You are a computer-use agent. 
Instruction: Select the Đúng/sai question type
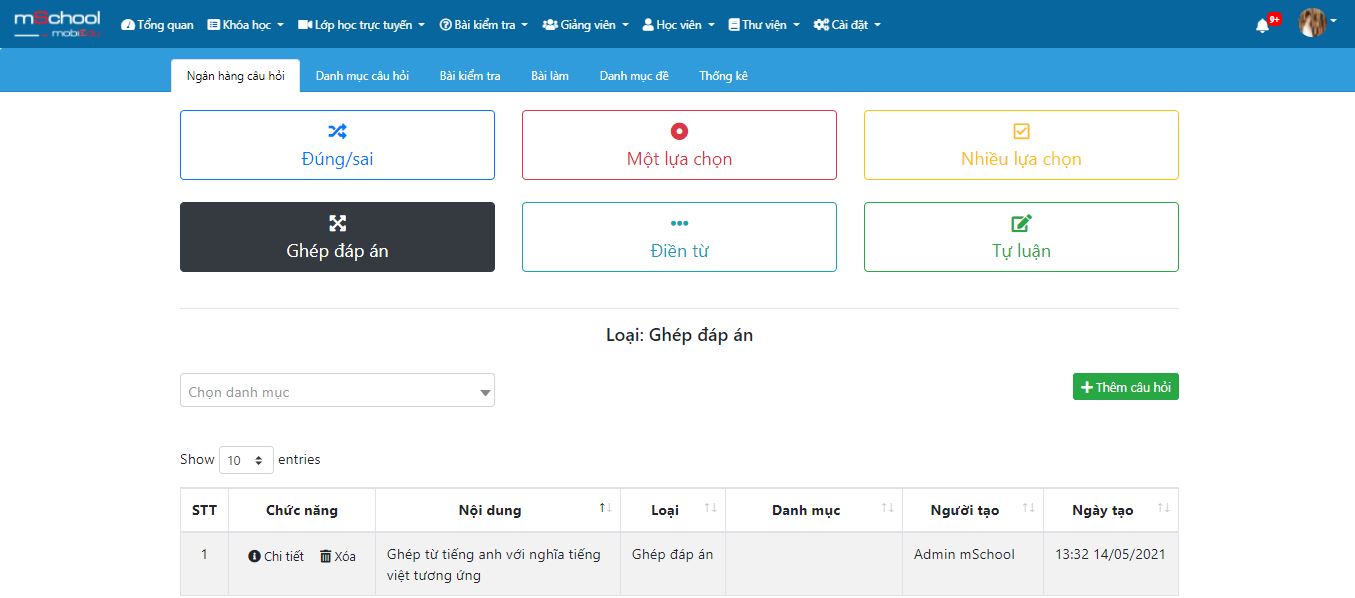(x=337, y=145)
